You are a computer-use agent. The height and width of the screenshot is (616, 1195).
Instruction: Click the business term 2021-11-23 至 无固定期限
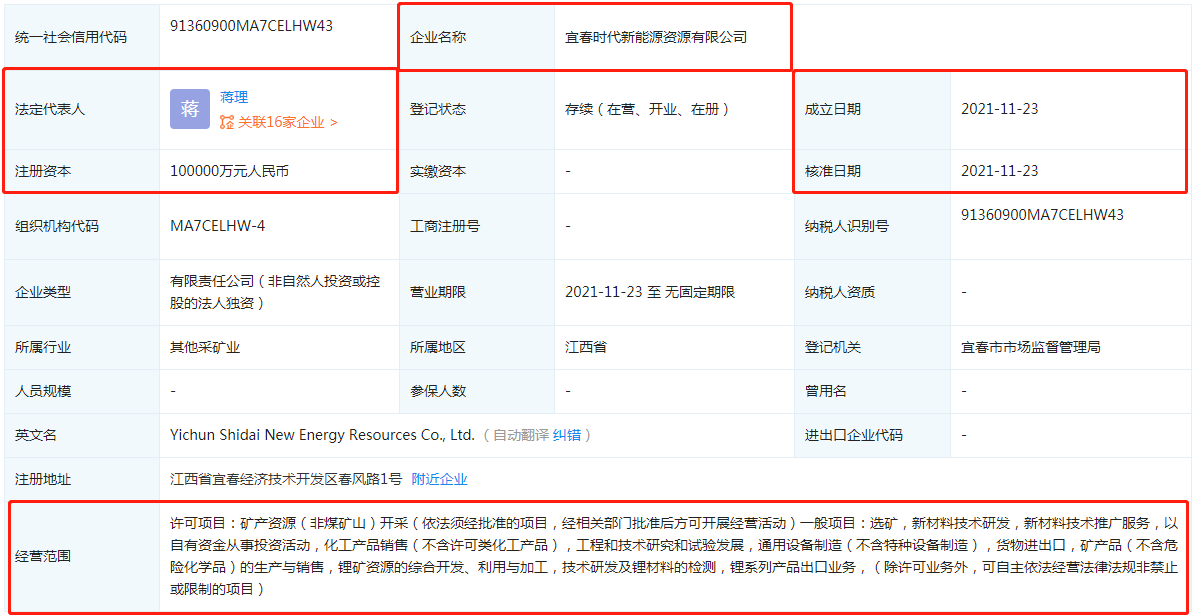pos(650,292)
